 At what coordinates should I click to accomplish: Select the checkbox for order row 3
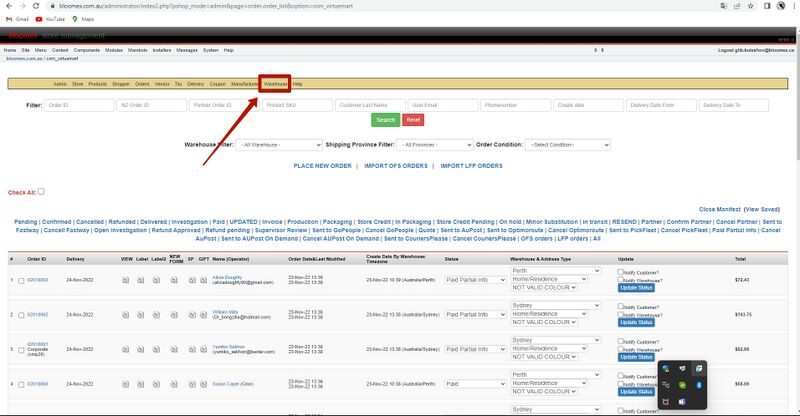click(x=21, y=350)
